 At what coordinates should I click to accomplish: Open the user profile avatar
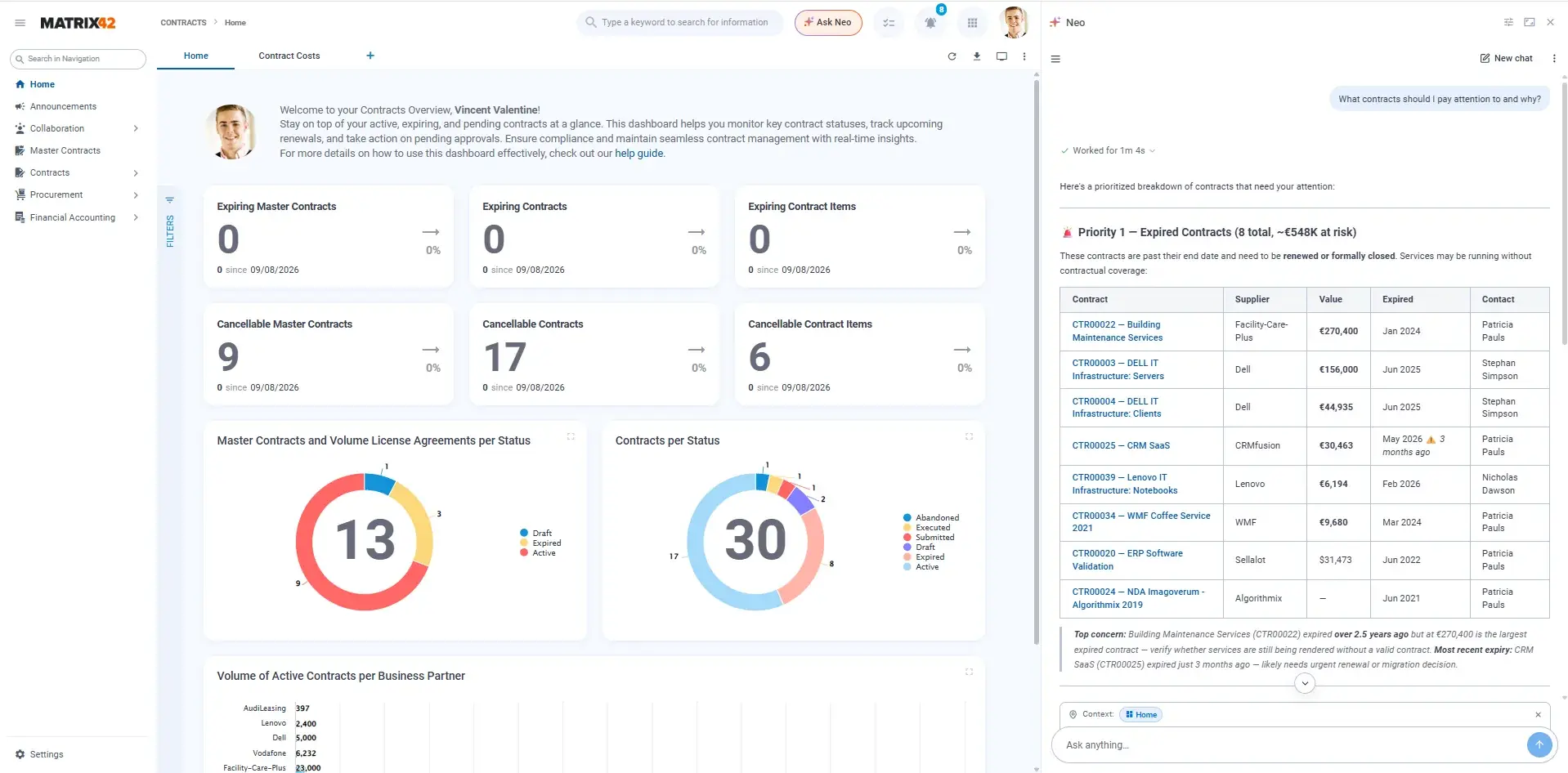1014,22
